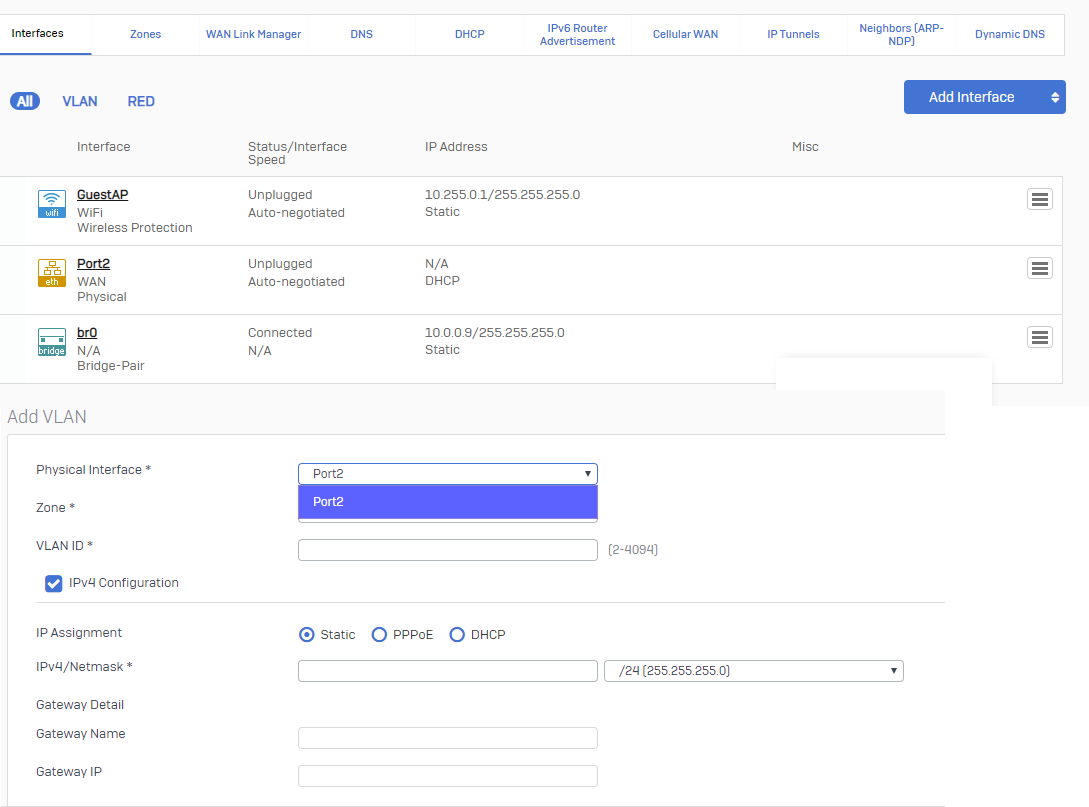The image size is (1089, 807).
Task: Open the /24 netmask dropdown
Action: 753,671
